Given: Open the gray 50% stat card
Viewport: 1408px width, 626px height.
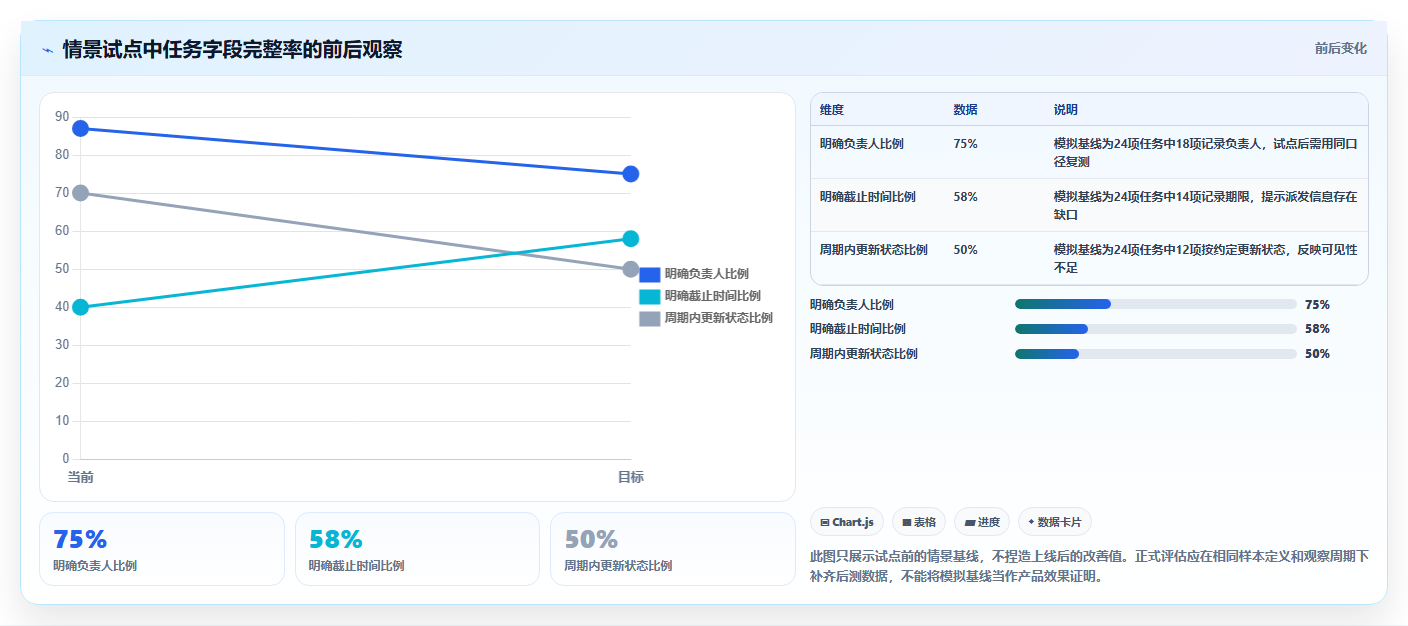Looking at the screenshot, I should [673, 549].
